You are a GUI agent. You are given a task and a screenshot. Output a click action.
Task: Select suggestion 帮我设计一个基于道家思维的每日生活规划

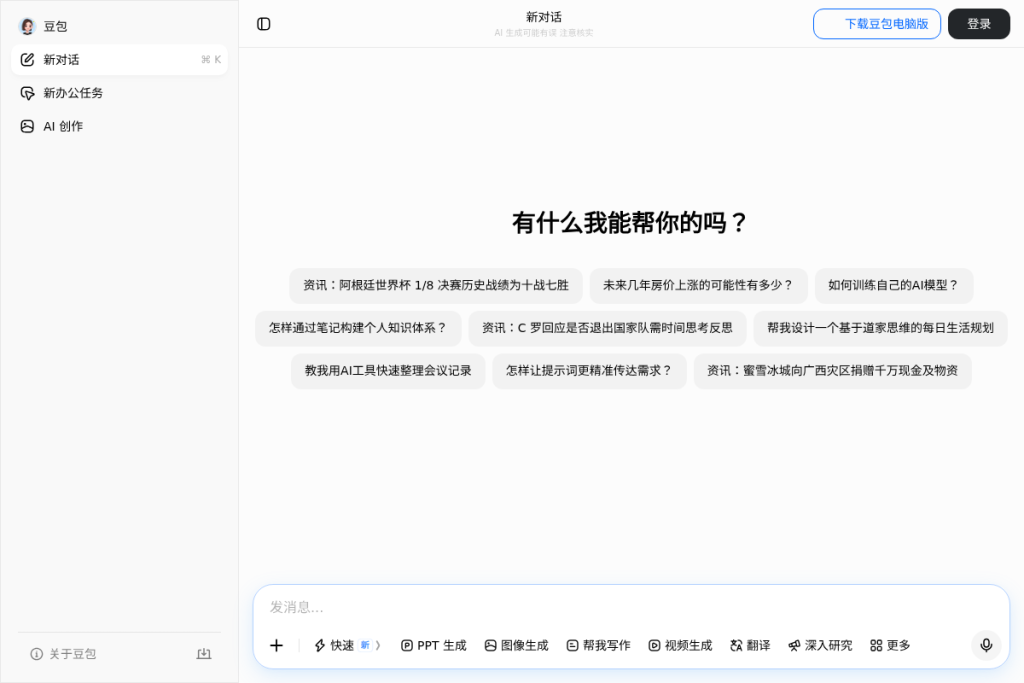coord(880,328)
